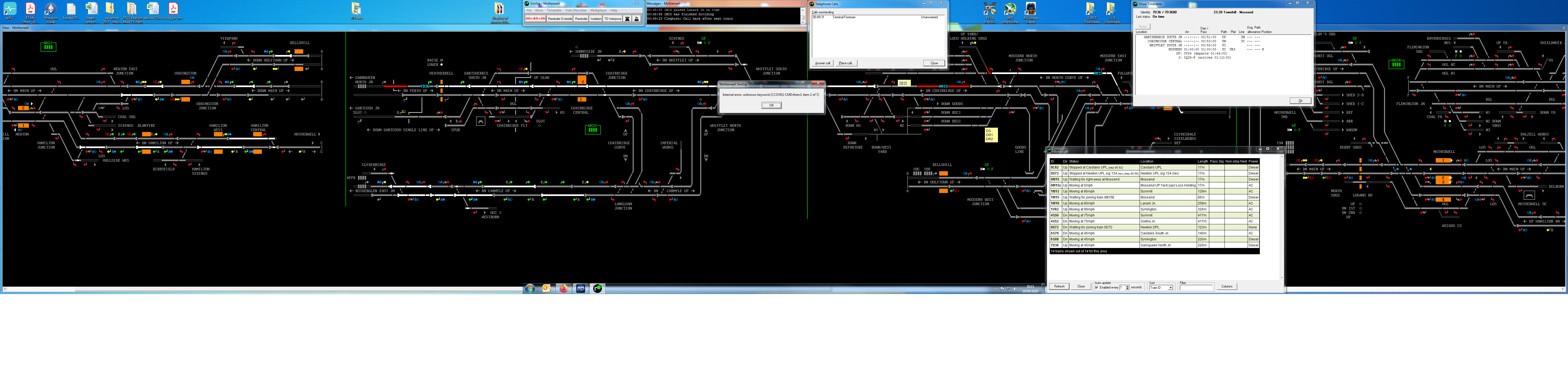Viewport: 1568px width, 380px height.
Task: Click the Outlook icon on the taskbar
Action: pos(547,289)
